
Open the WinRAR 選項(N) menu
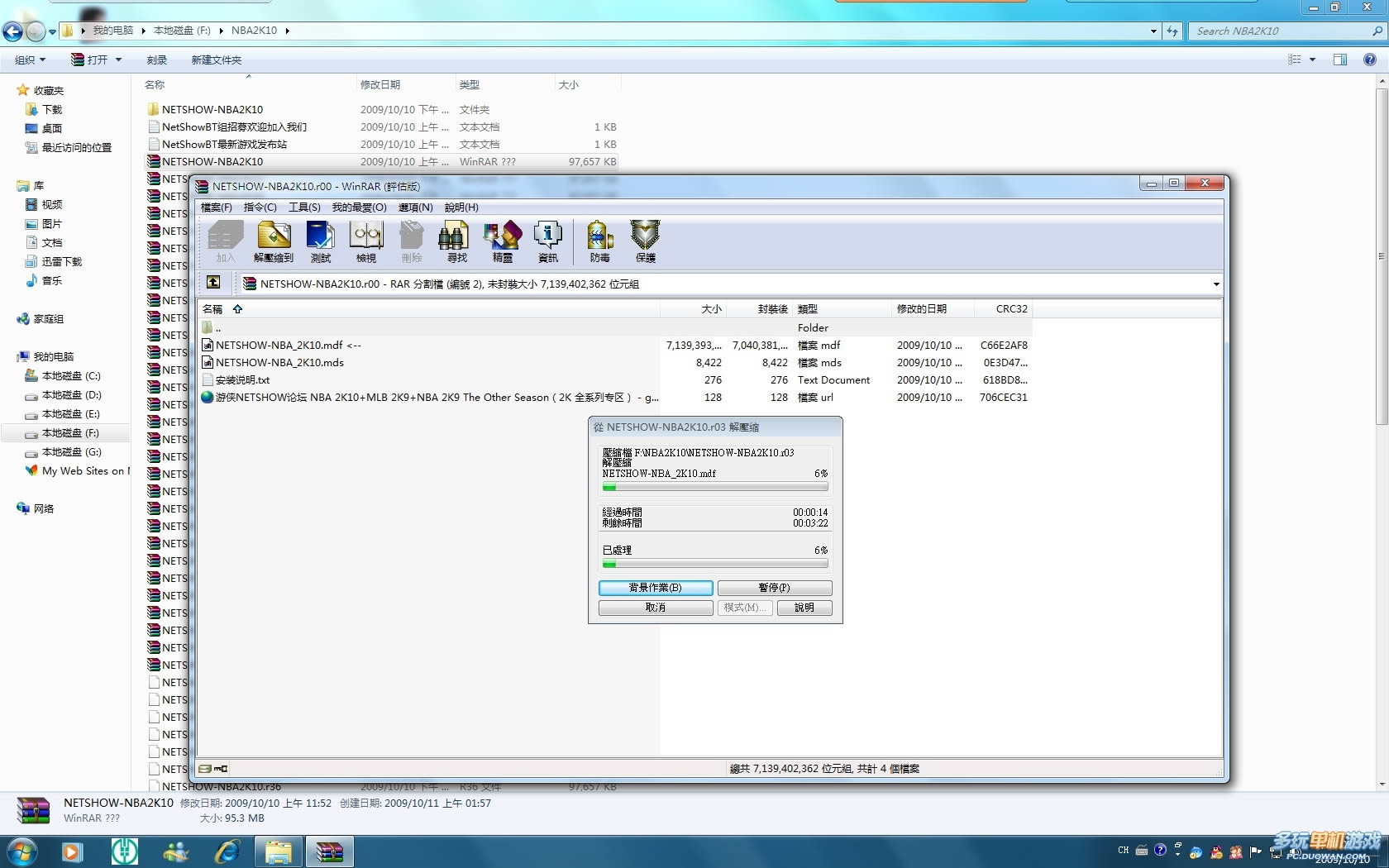(415, 207)
